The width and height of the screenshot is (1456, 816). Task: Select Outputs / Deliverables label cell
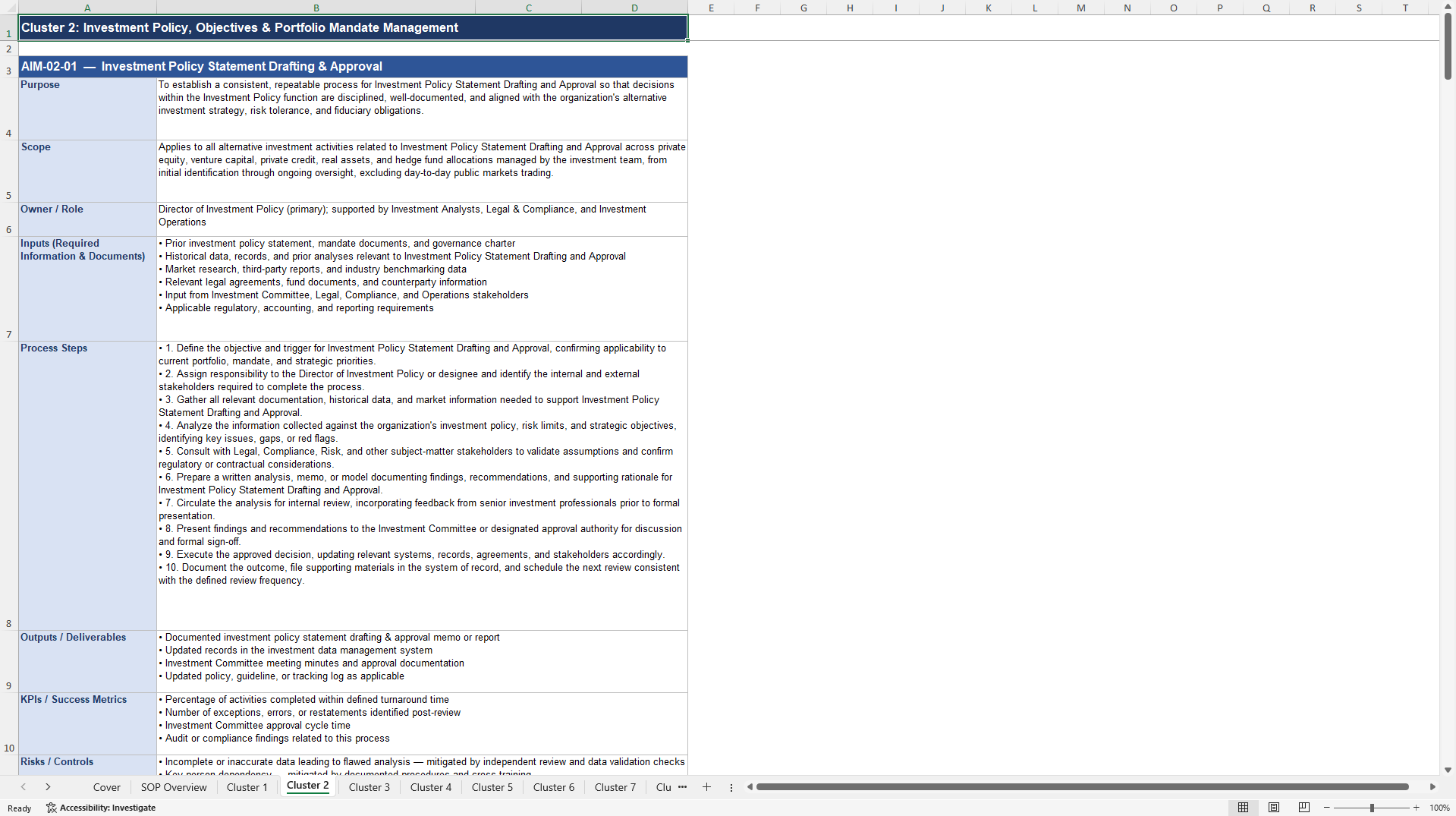[87, 661]
